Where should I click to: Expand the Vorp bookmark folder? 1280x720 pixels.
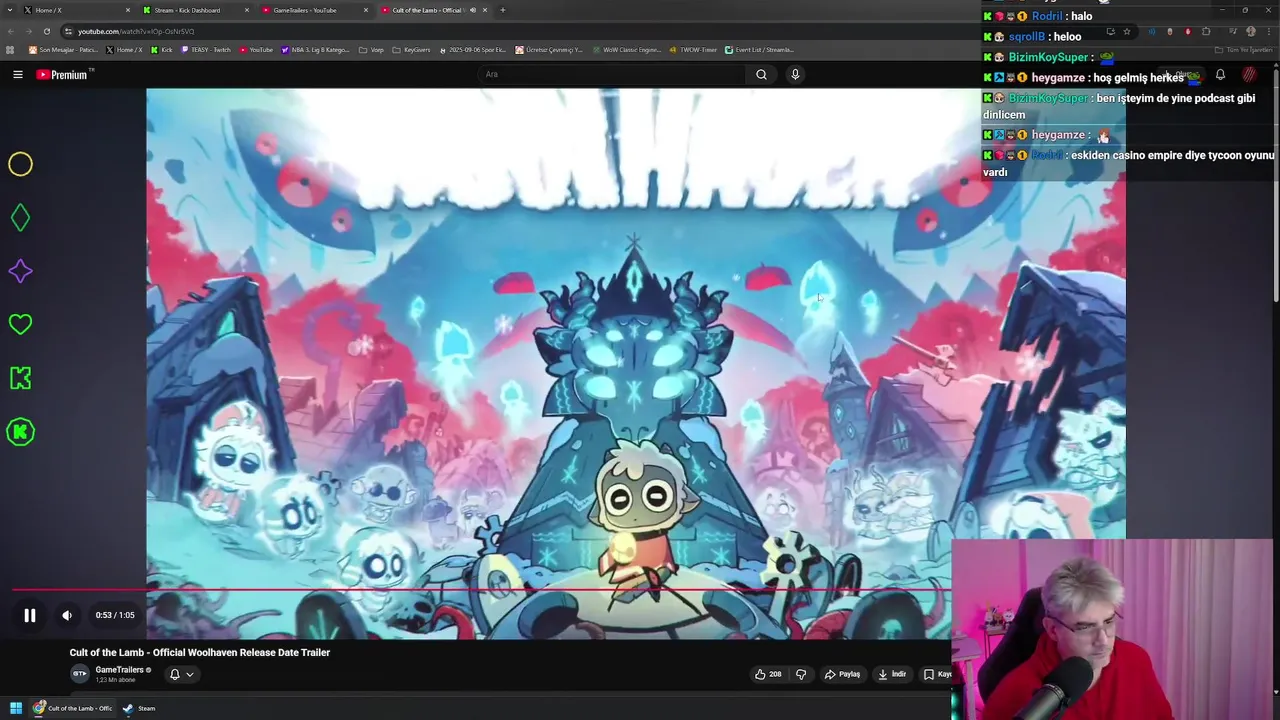(372, 50)
